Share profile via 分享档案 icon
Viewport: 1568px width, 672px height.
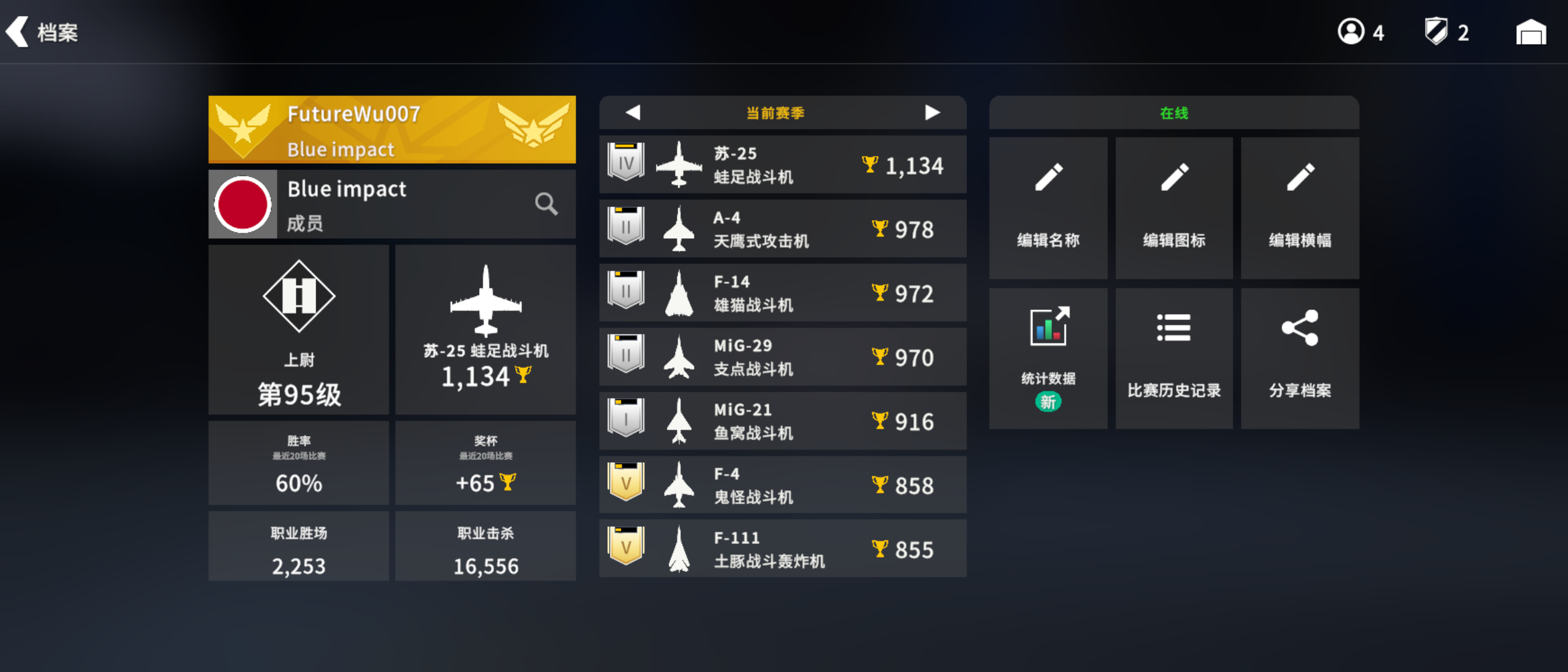tap(1300, 327)
